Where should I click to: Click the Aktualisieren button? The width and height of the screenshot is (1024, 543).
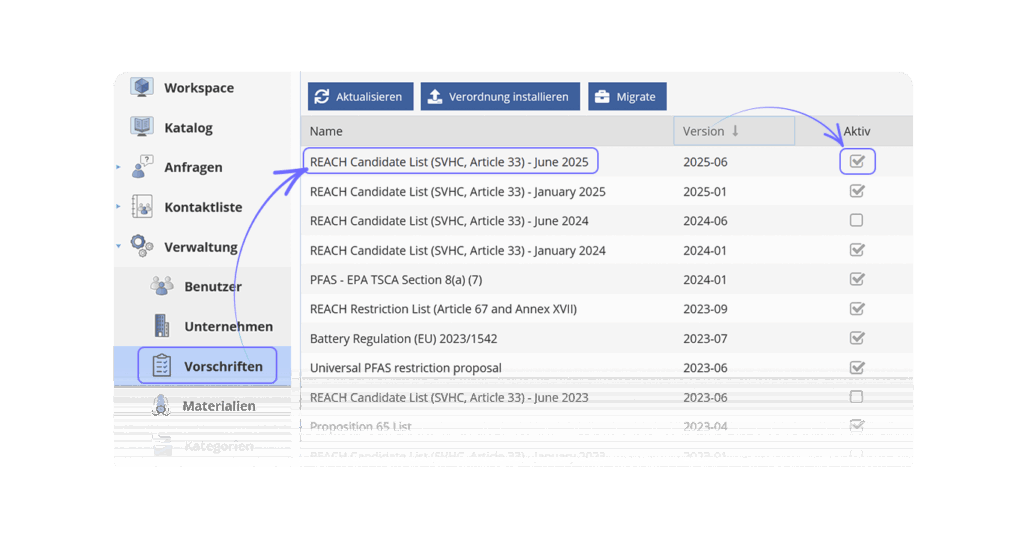pos(360,96)
